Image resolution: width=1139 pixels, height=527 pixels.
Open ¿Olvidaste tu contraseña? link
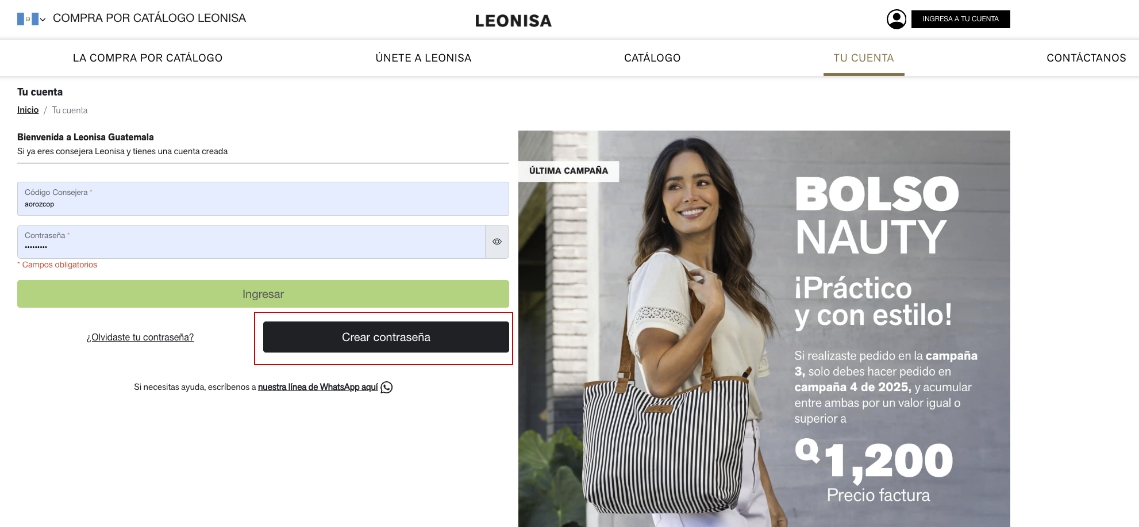coord(140,337)
